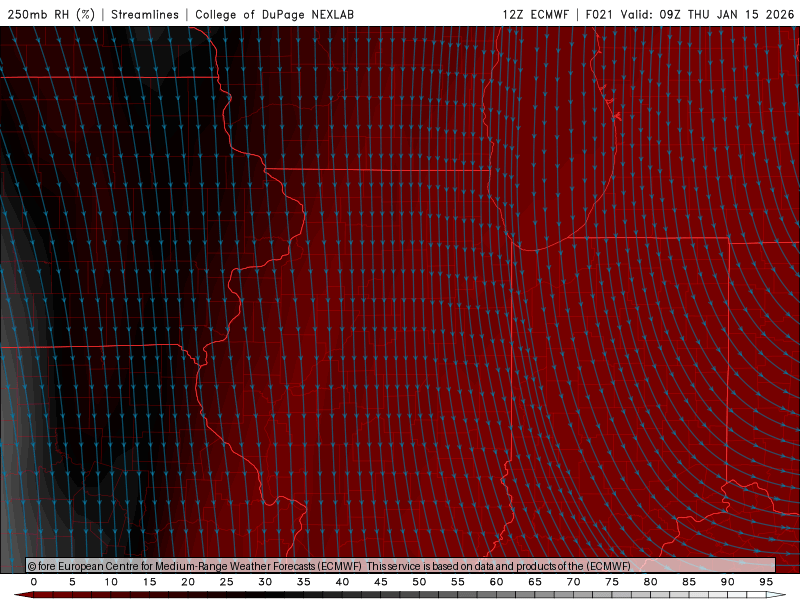Select the "10" colorbar tick value
Viewport: 800px width, 600px height.
111,582
